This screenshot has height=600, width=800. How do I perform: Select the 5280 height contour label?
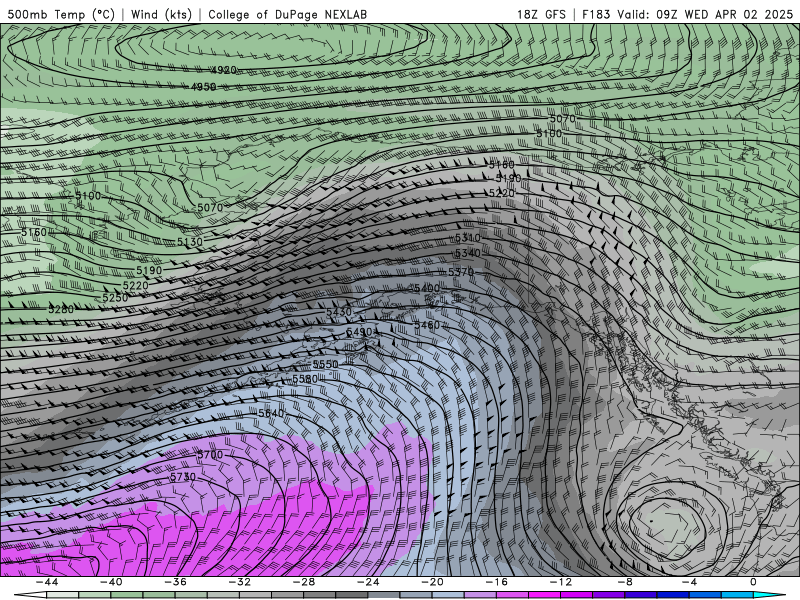(x=61, y=309)
